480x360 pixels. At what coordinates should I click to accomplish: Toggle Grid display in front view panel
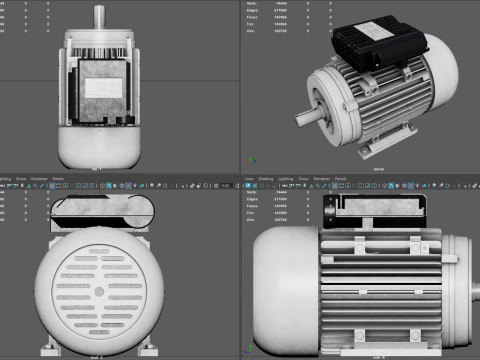point(52,186)
